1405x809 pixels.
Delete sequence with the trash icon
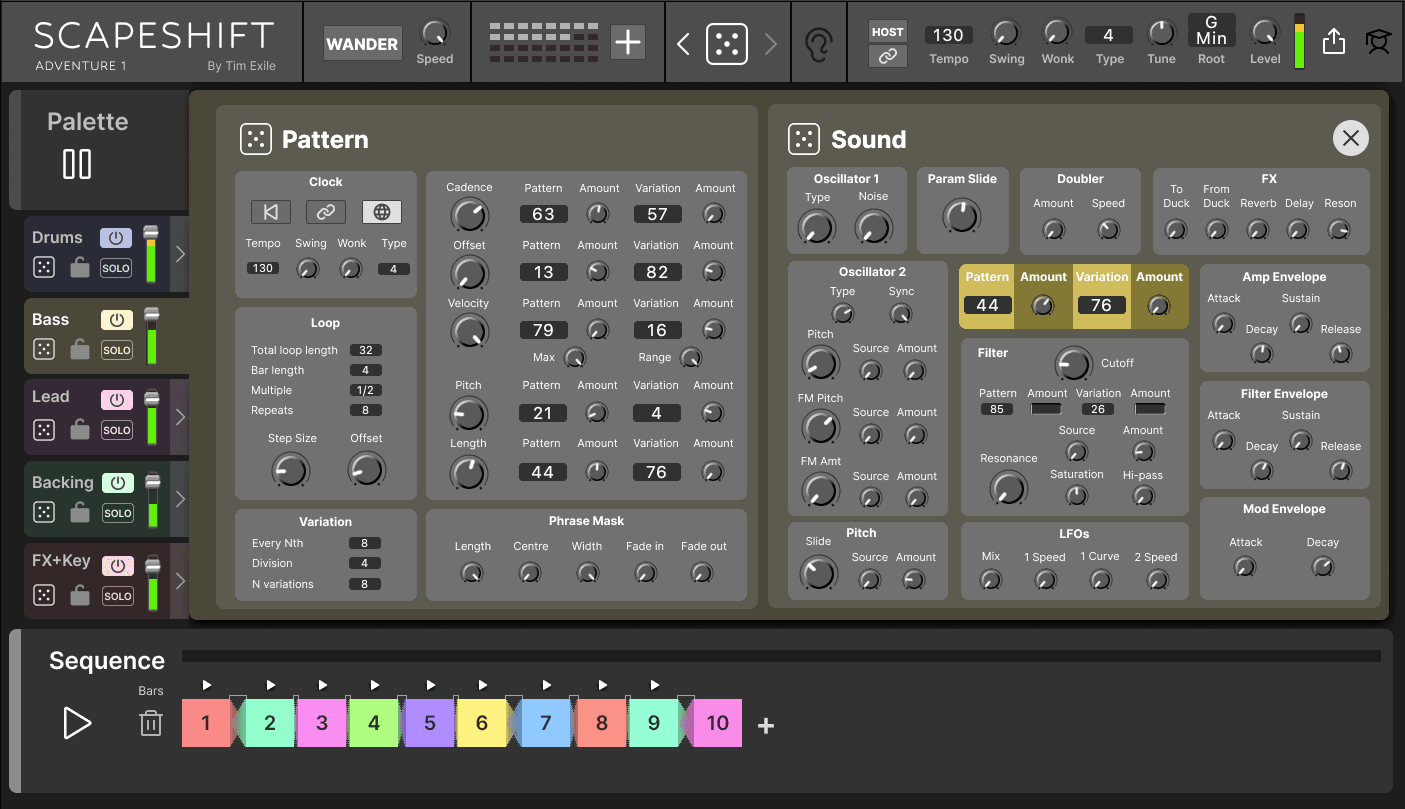point(150,723)
